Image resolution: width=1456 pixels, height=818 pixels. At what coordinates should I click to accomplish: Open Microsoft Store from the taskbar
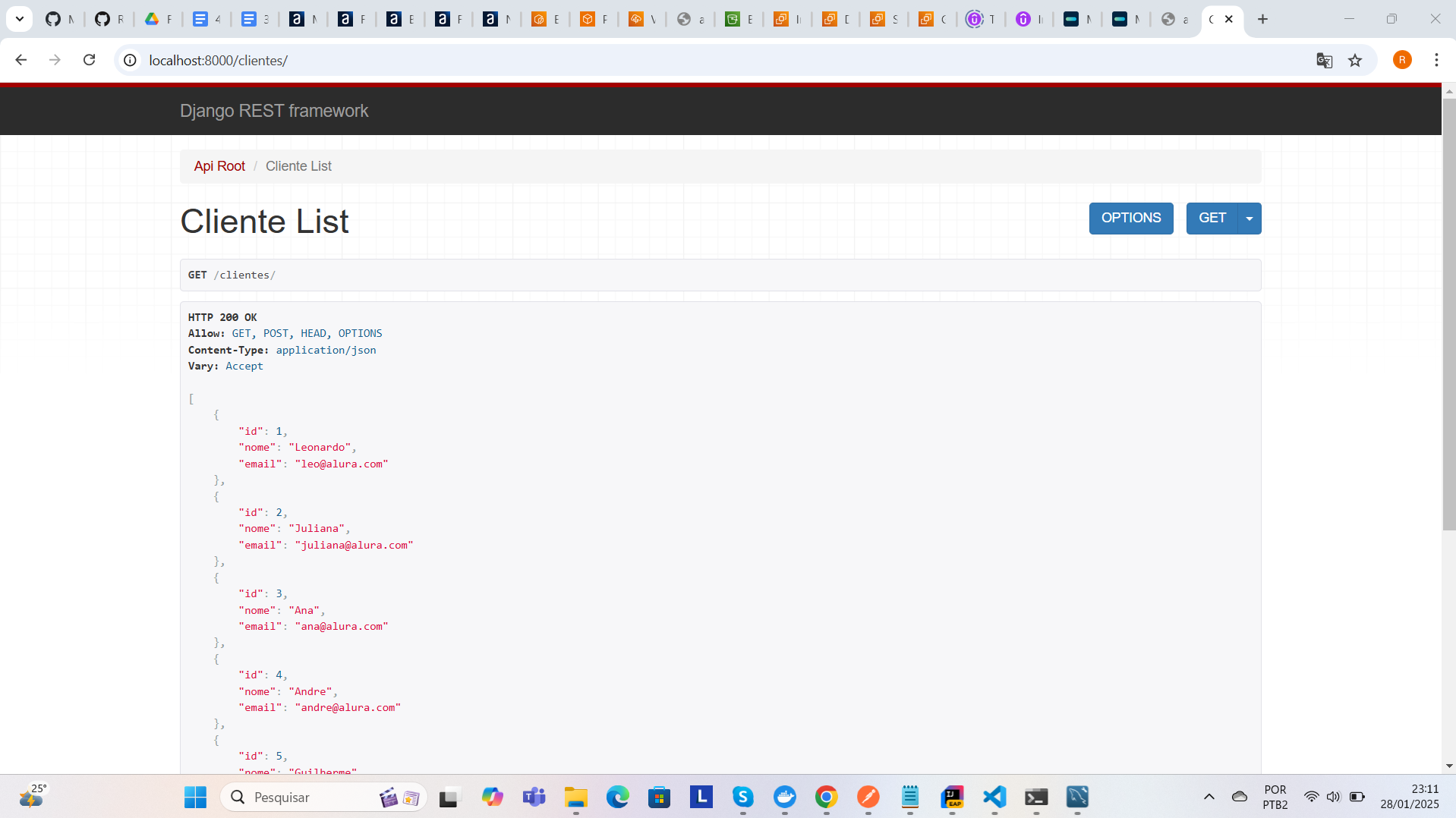click(659, 798)
